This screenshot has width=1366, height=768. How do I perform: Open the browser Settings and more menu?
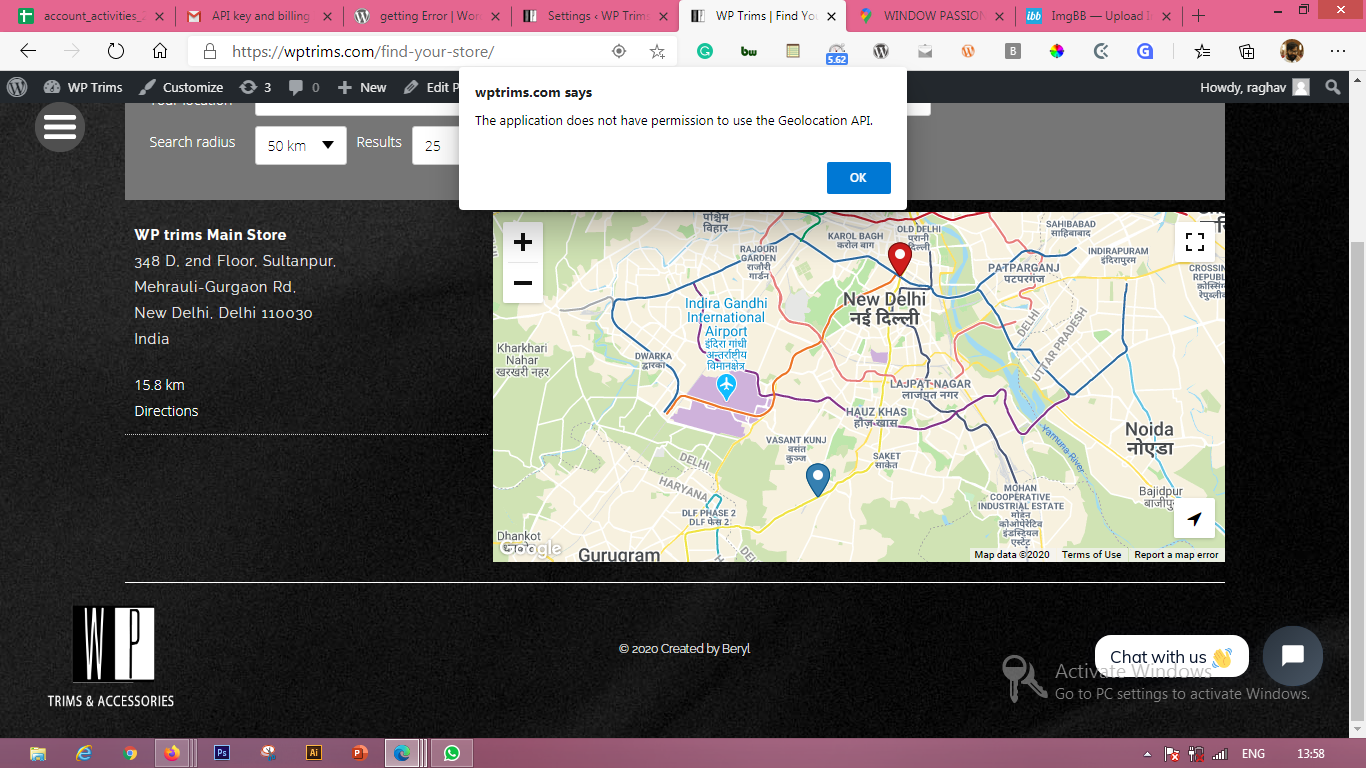click(1338, 51)
